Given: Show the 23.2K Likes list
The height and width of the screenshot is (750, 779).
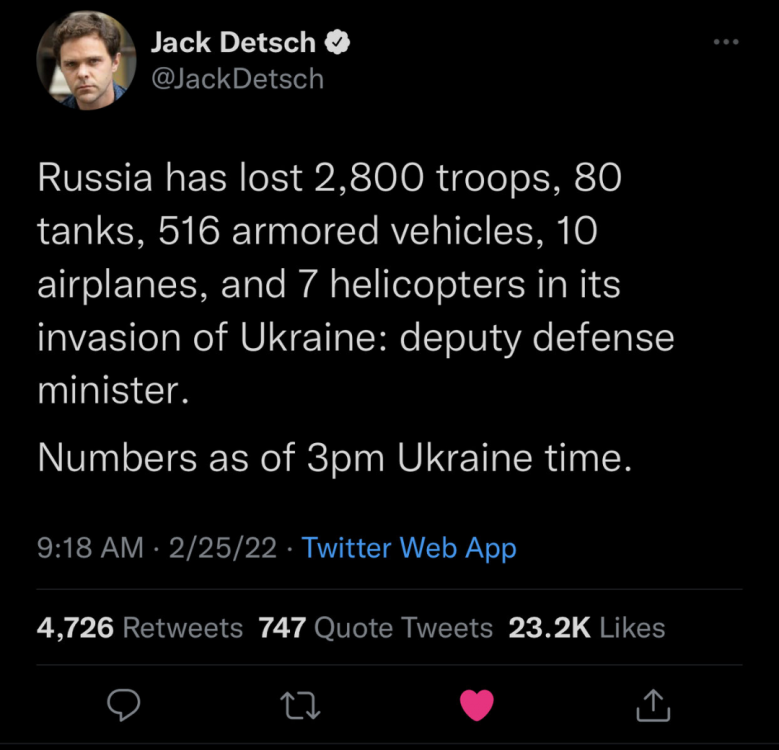Looking at the screenshot, I should 587,627.
